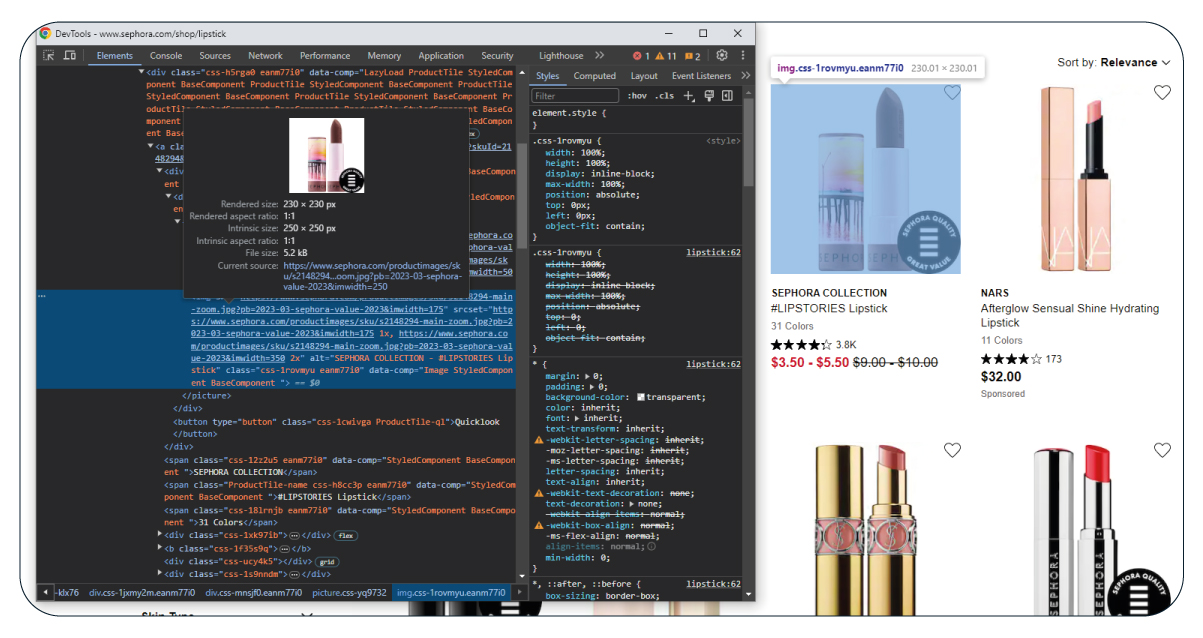Screen dimensions: 1203x638
Task: Collapse the div css-h5rga0 LazyLoad node
Action: [141, 72]
